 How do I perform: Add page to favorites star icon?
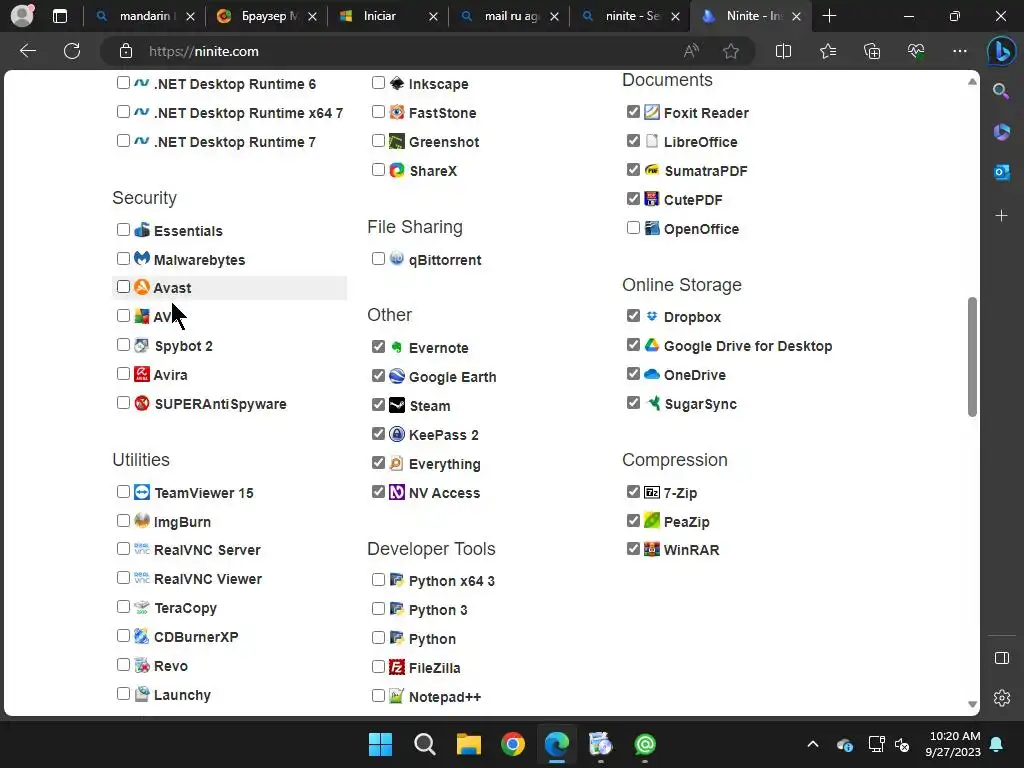pos(731,51)
